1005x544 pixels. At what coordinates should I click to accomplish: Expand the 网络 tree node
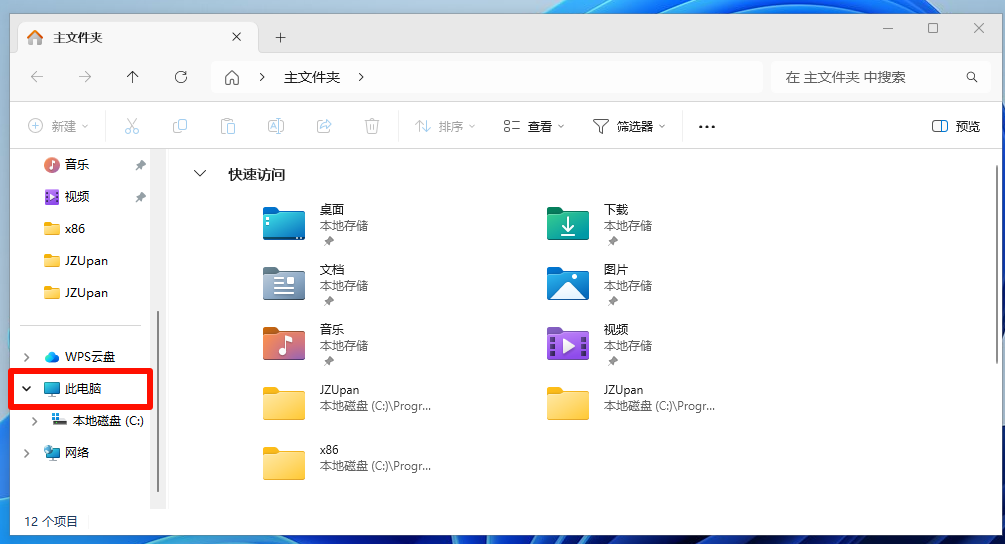coord(26,453)
